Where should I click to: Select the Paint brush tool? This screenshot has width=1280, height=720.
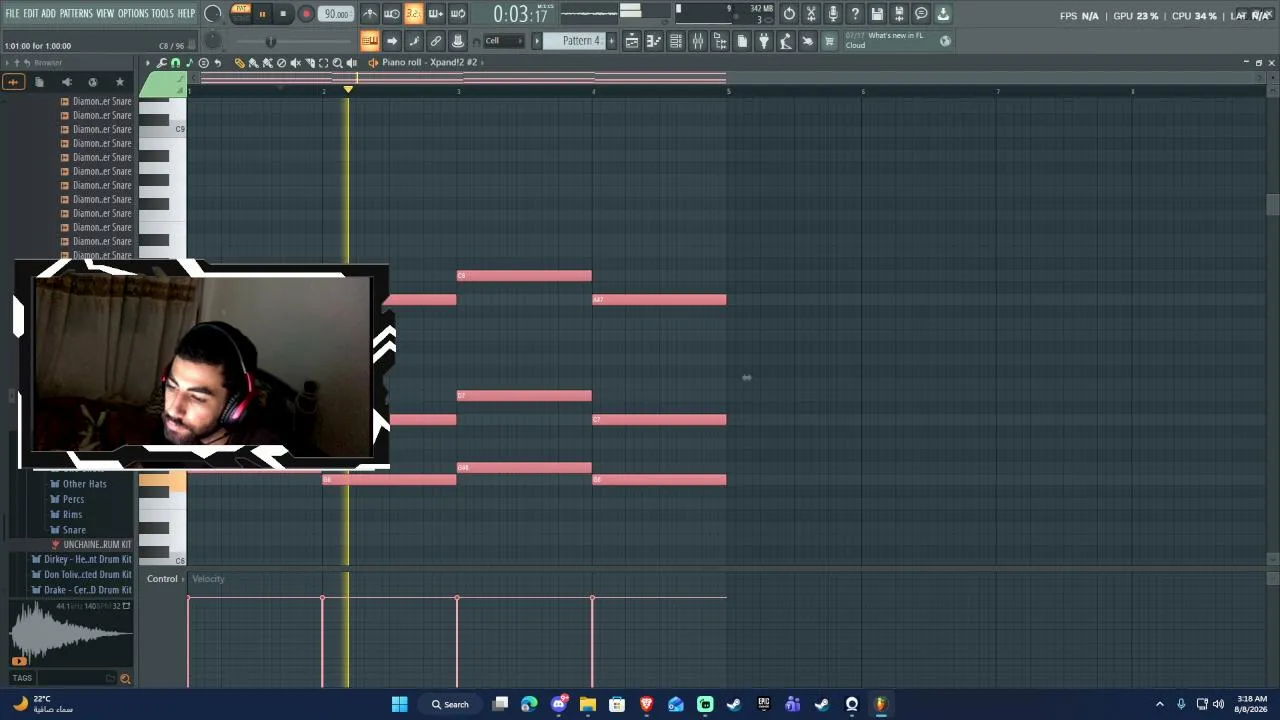[254, 63]
